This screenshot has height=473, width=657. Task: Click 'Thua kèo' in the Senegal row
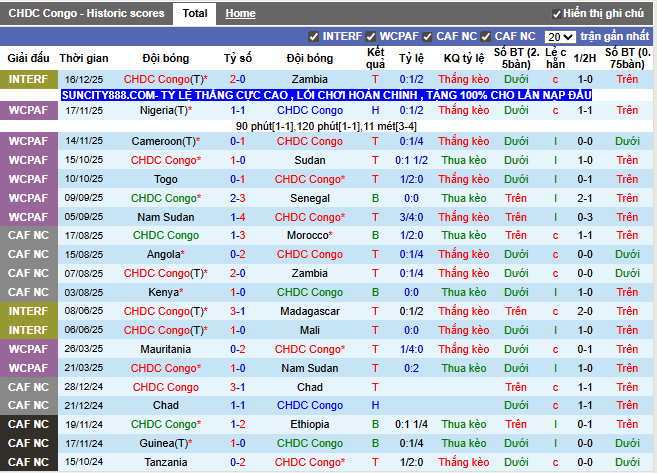(x=464, y=198)
